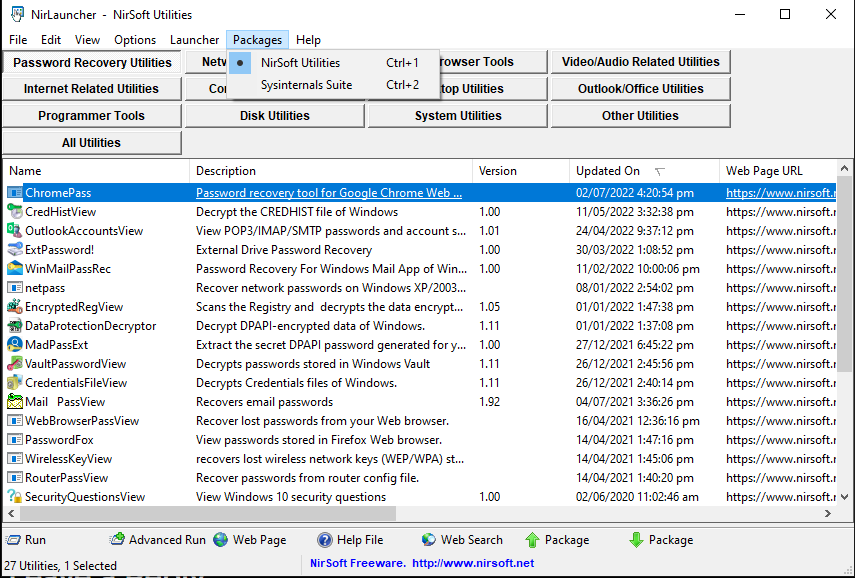The image size is (855, 578).
Task: Click the RouterPassView icon
Action: pyautogui.click(x=15, y=478)
